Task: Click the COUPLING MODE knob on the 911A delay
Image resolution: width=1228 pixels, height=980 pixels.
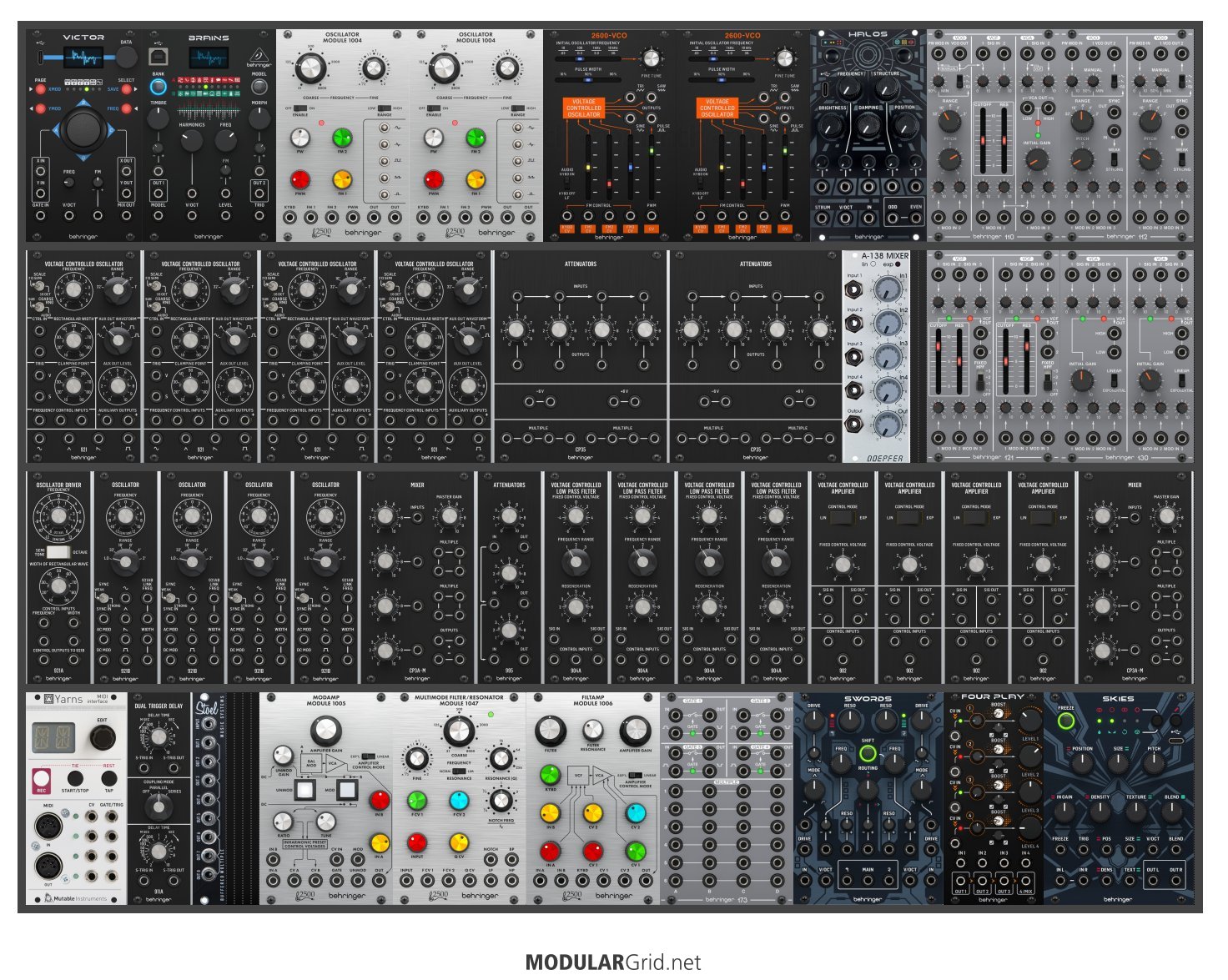Action: [159, 806]
